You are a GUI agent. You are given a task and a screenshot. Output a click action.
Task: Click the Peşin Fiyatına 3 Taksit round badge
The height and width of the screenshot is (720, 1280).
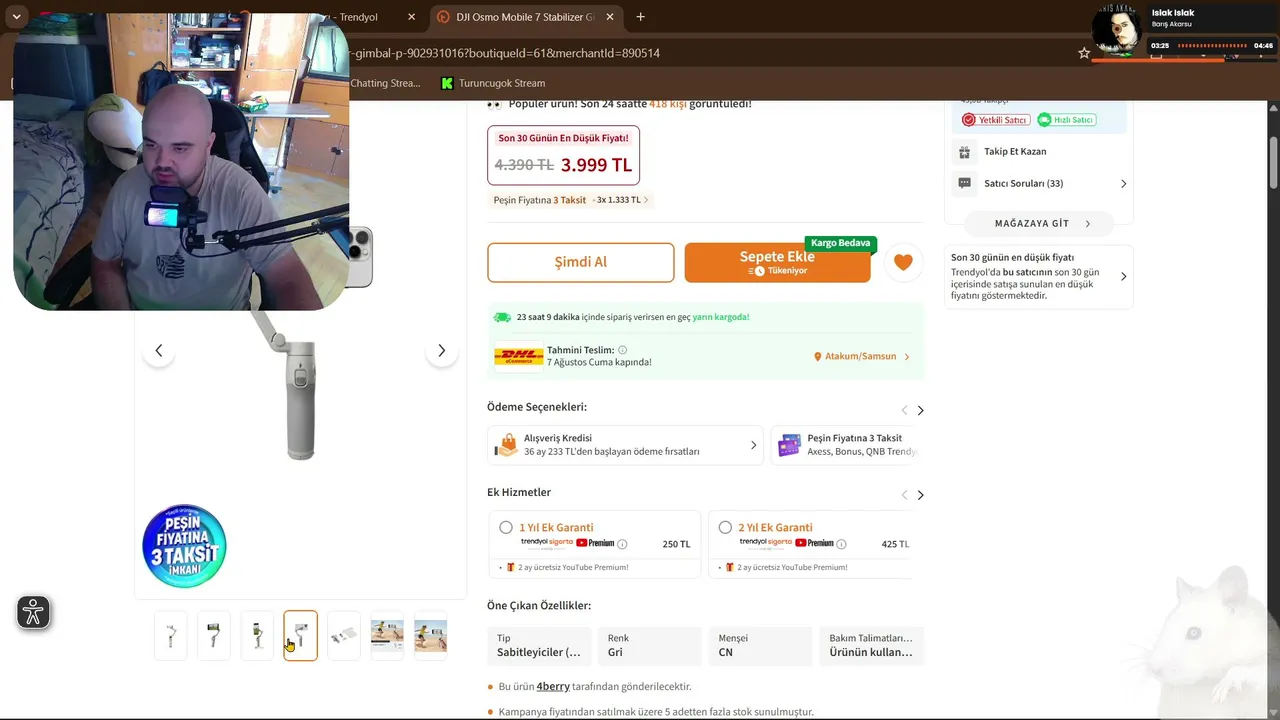tap(184, 546)
